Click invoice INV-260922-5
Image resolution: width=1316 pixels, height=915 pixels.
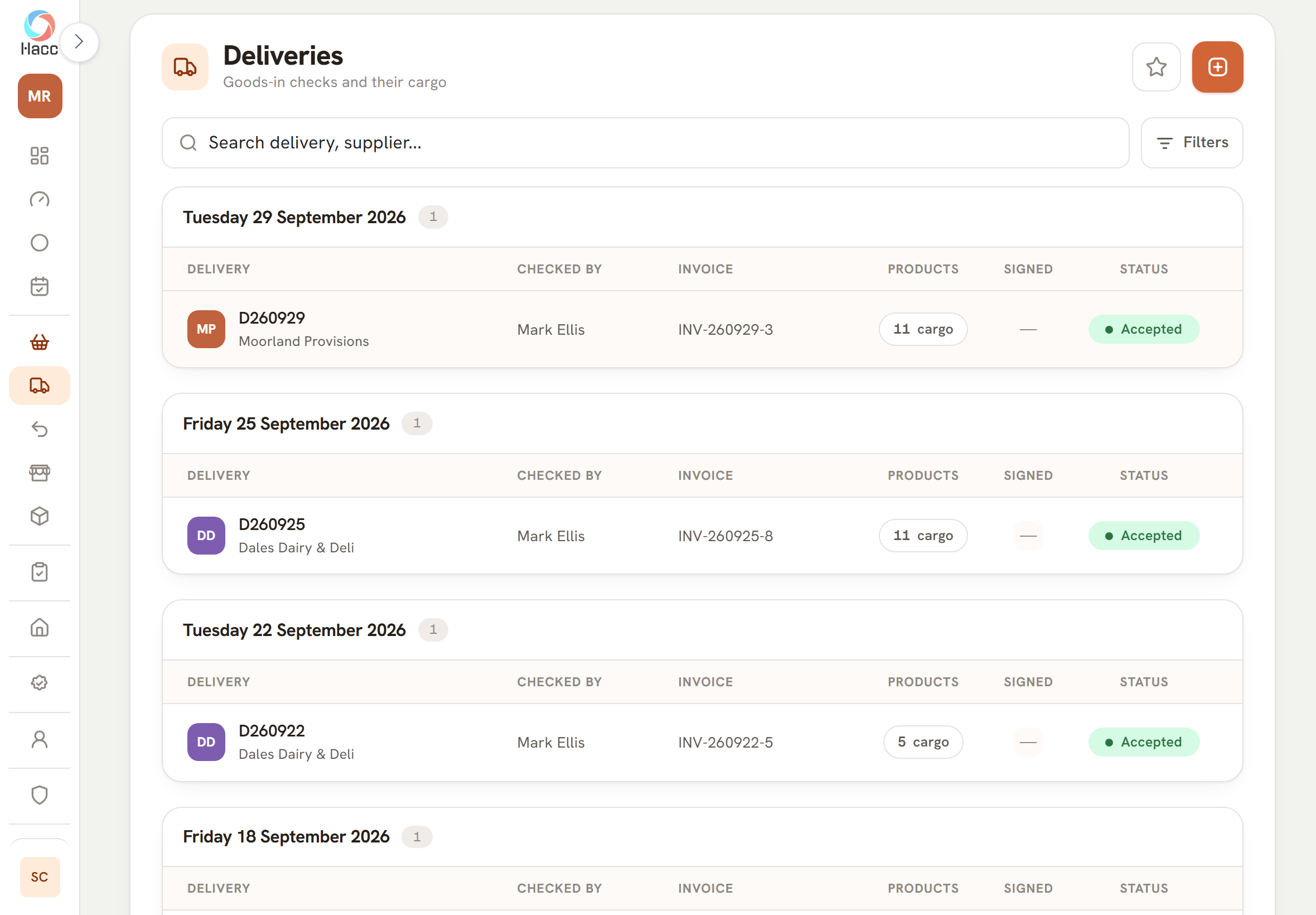(x=725, y=743)
